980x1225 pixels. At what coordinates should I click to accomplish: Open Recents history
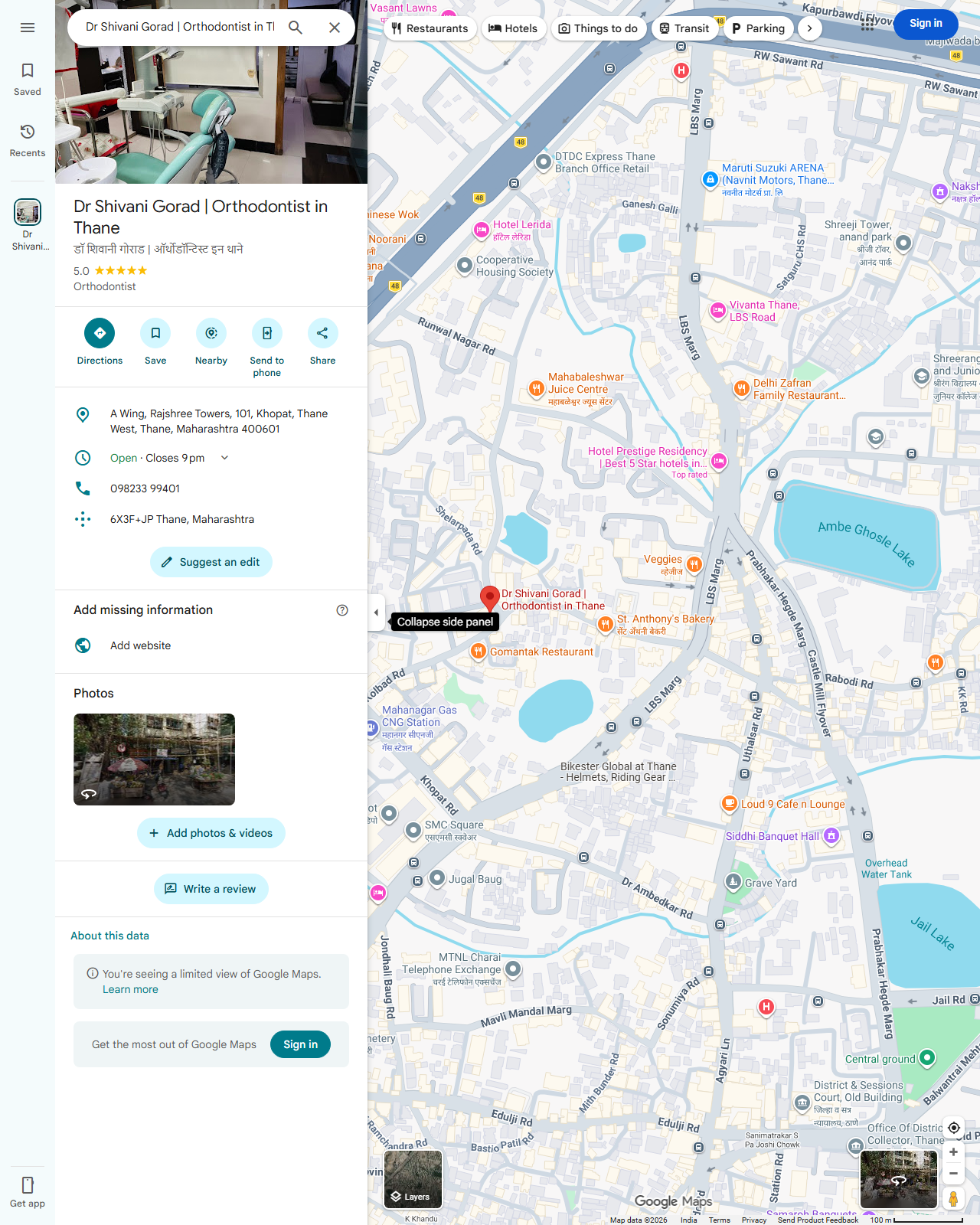[28, 141]
